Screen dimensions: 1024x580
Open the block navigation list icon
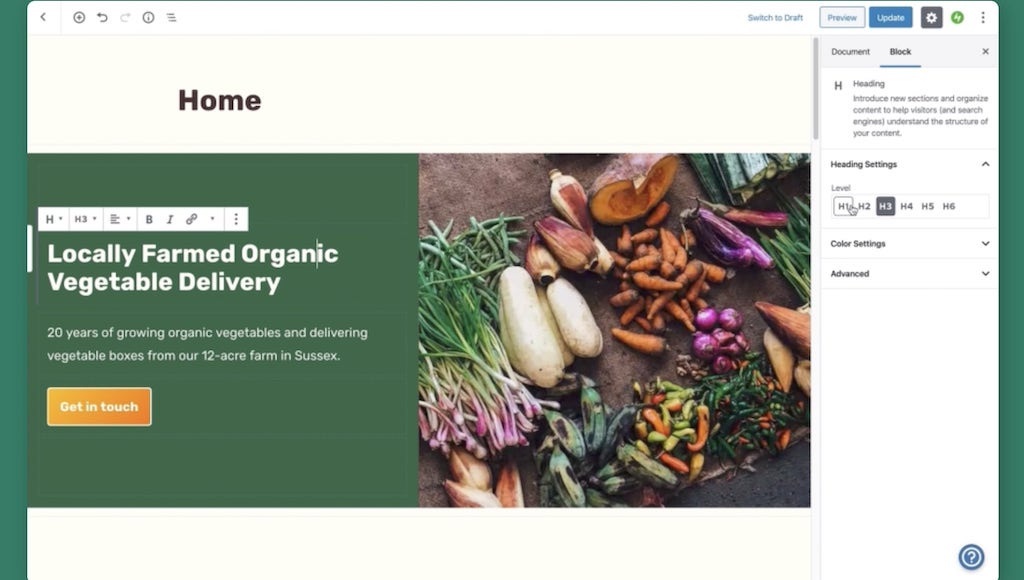point(171,18)
